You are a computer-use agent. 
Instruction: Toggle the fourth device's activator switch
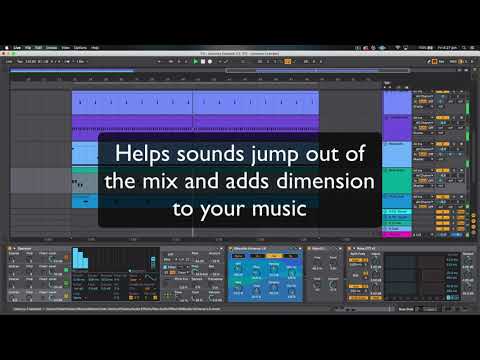pyautogui.click(x=350, y=248)
